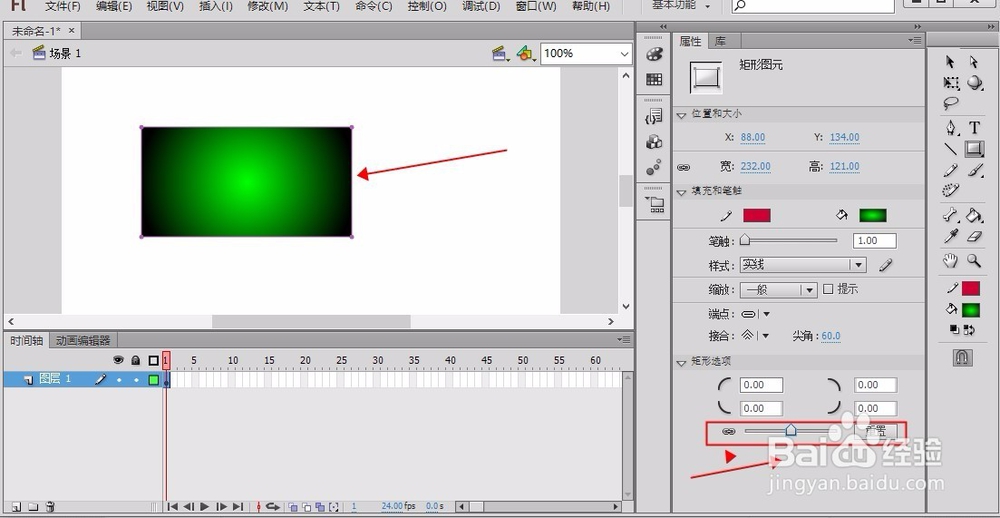Select the Bone tool
The width and height of the screenshot is (1000, 518).
point(951,215)
